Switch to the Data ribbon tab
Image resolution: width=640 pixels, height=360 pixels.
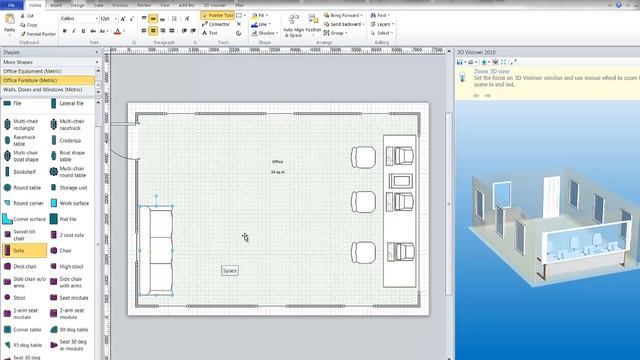[99, 5]
